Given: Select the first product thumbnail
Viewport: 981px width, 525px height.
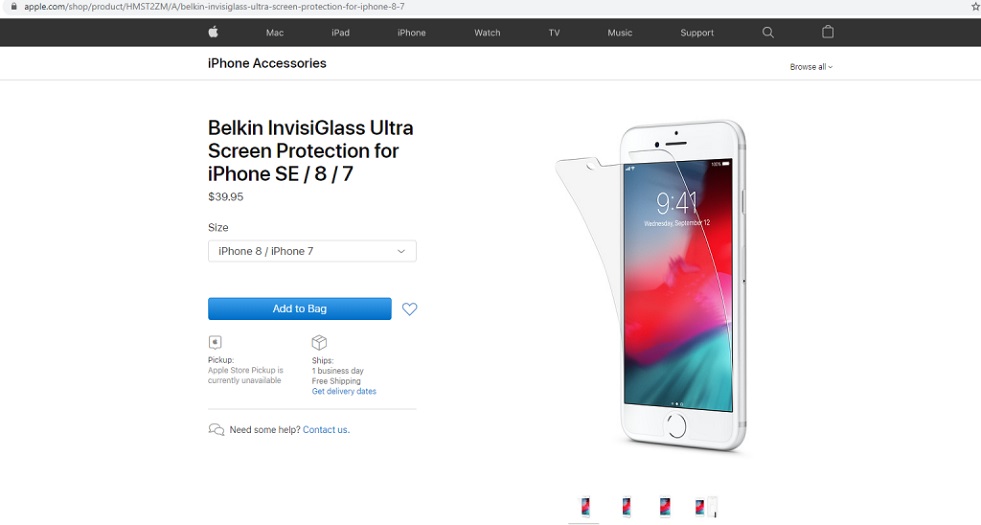Looking at the screenshot, I should pyautogui.click(x=584, y=507).
